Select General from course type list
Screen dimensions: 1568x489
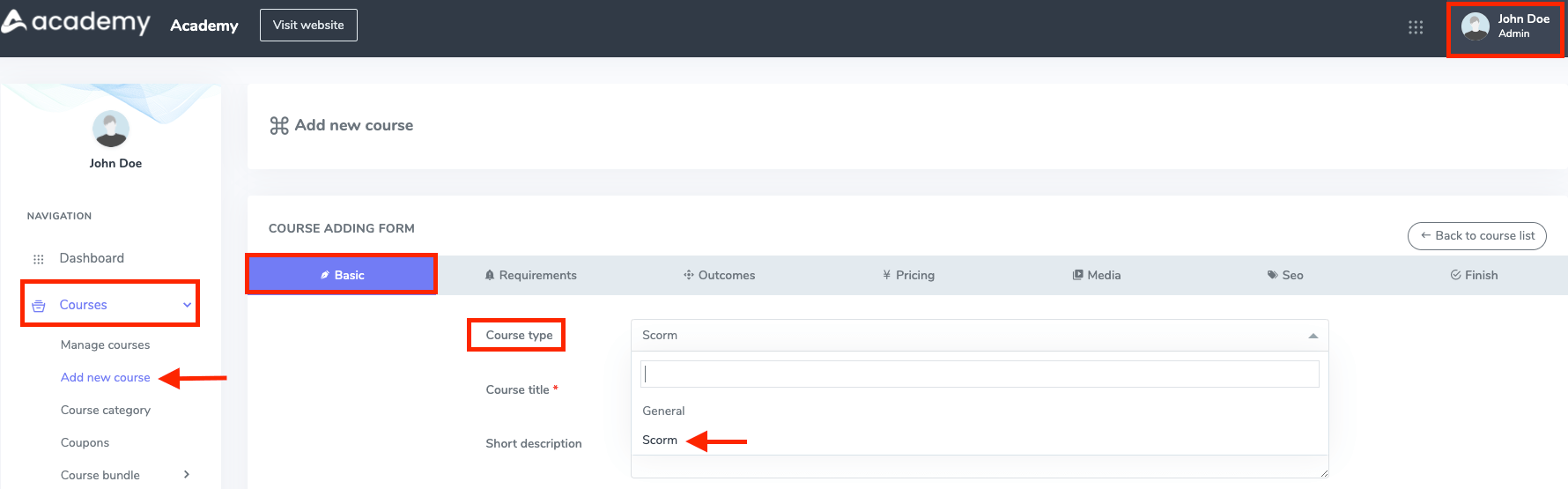(663, 411)
